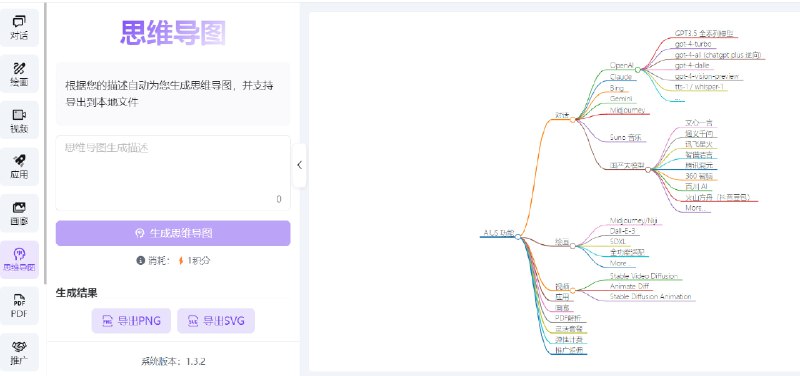Select the Animate Diff node

pos(630,286)
